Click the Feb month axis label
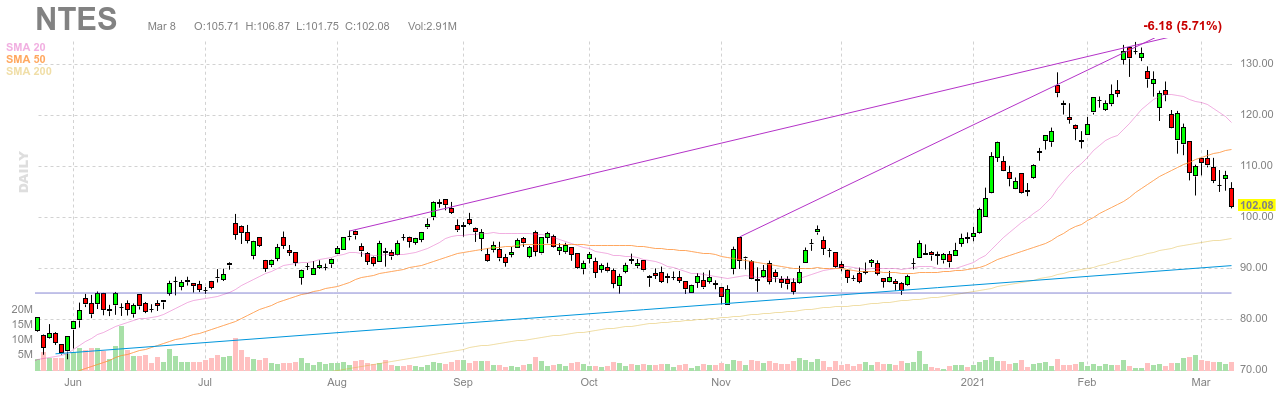1280x400 pixels. click(x=1087, y=382)
